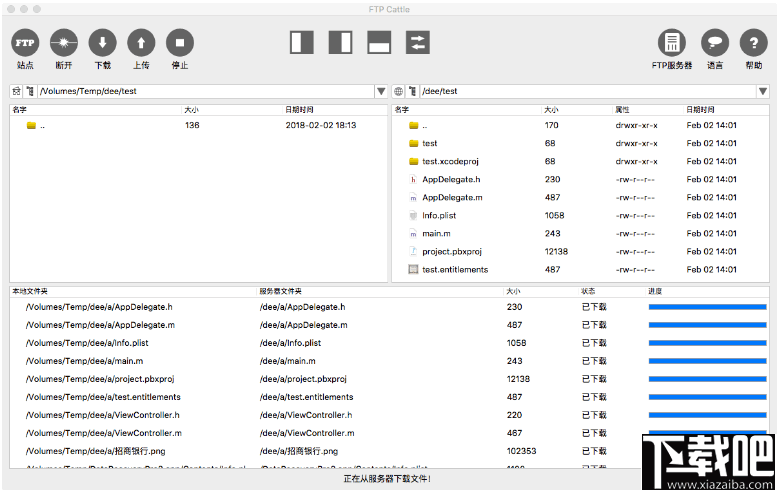Screen dimensions: 777x490
Task: Click the progress bar for project.pbxproj transfer
Action: click(x=708, y=379)
